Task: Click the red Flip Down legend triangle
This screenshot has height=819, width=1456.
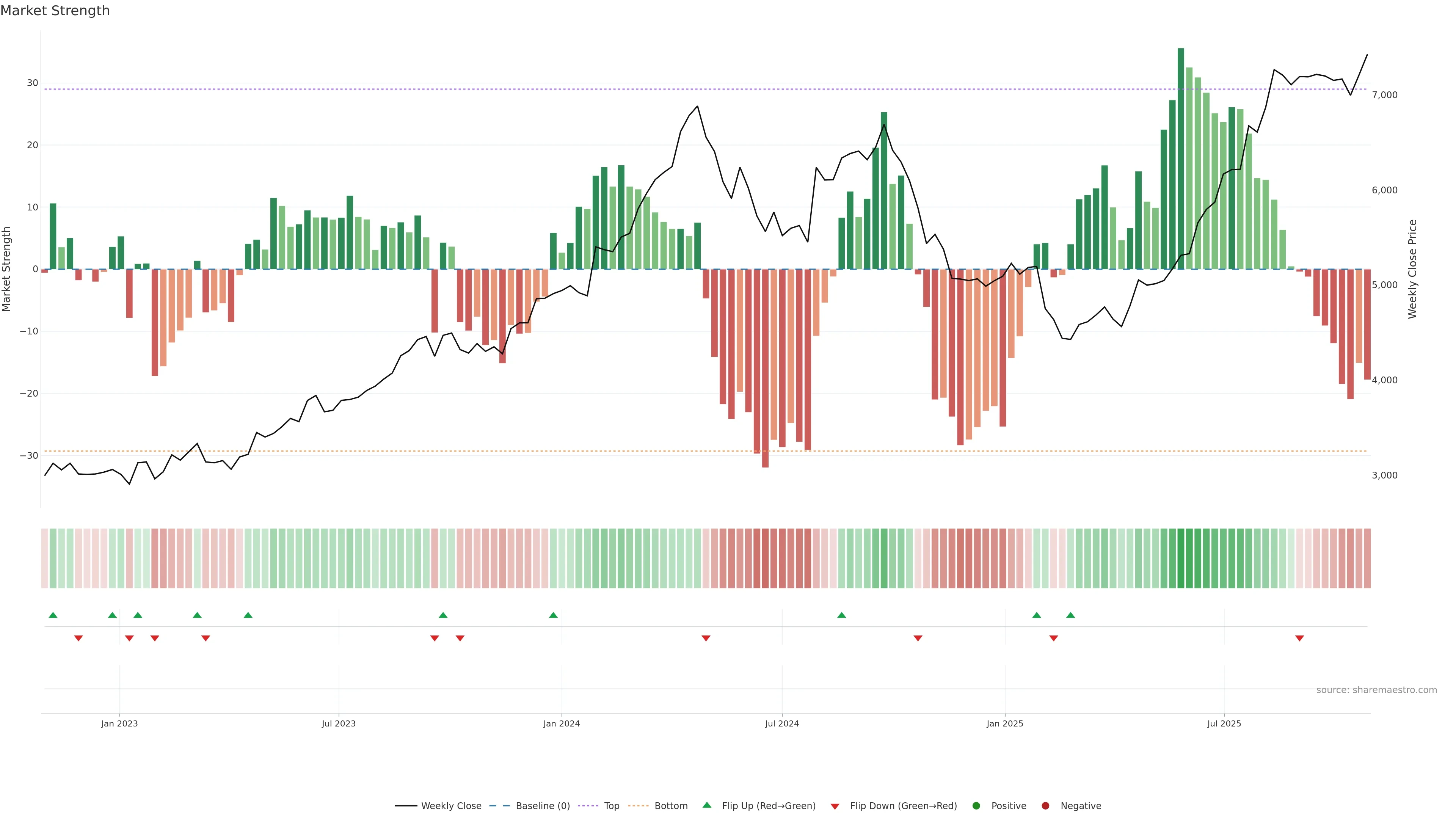Action: (x=835, y=806)
